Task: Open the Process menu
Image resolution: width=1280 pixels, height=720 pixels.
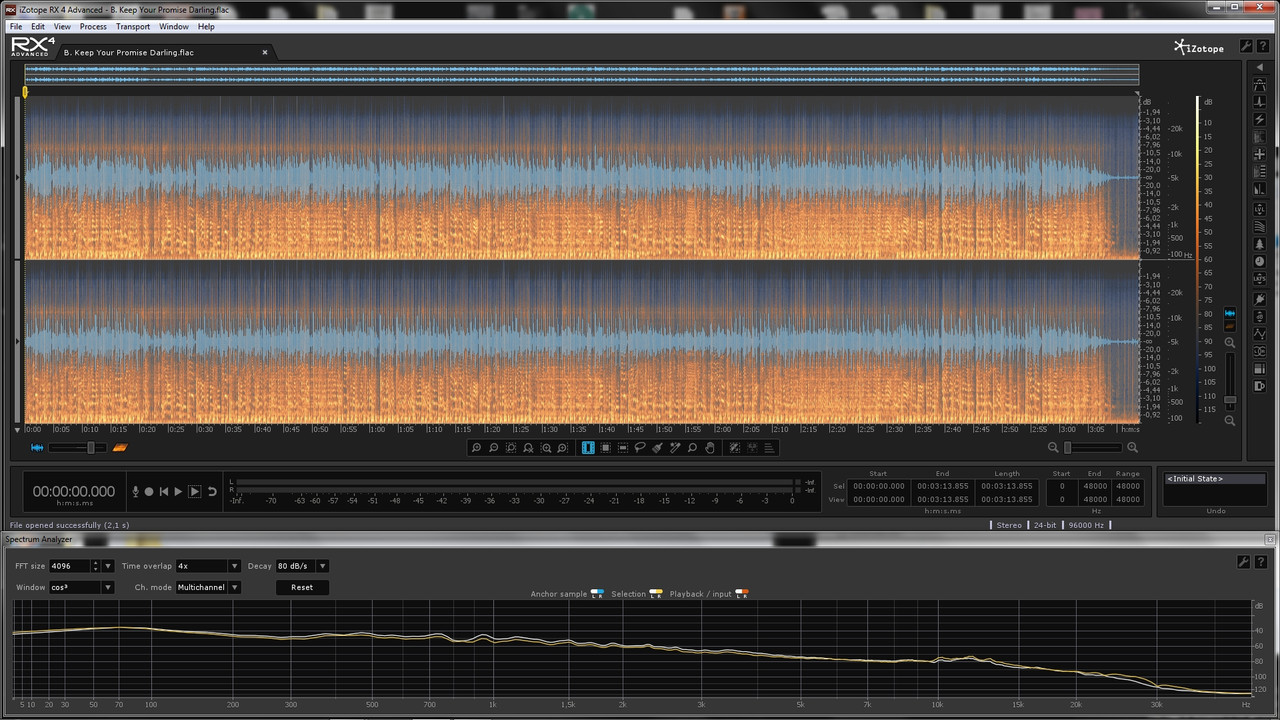Action: coord(93,27)
